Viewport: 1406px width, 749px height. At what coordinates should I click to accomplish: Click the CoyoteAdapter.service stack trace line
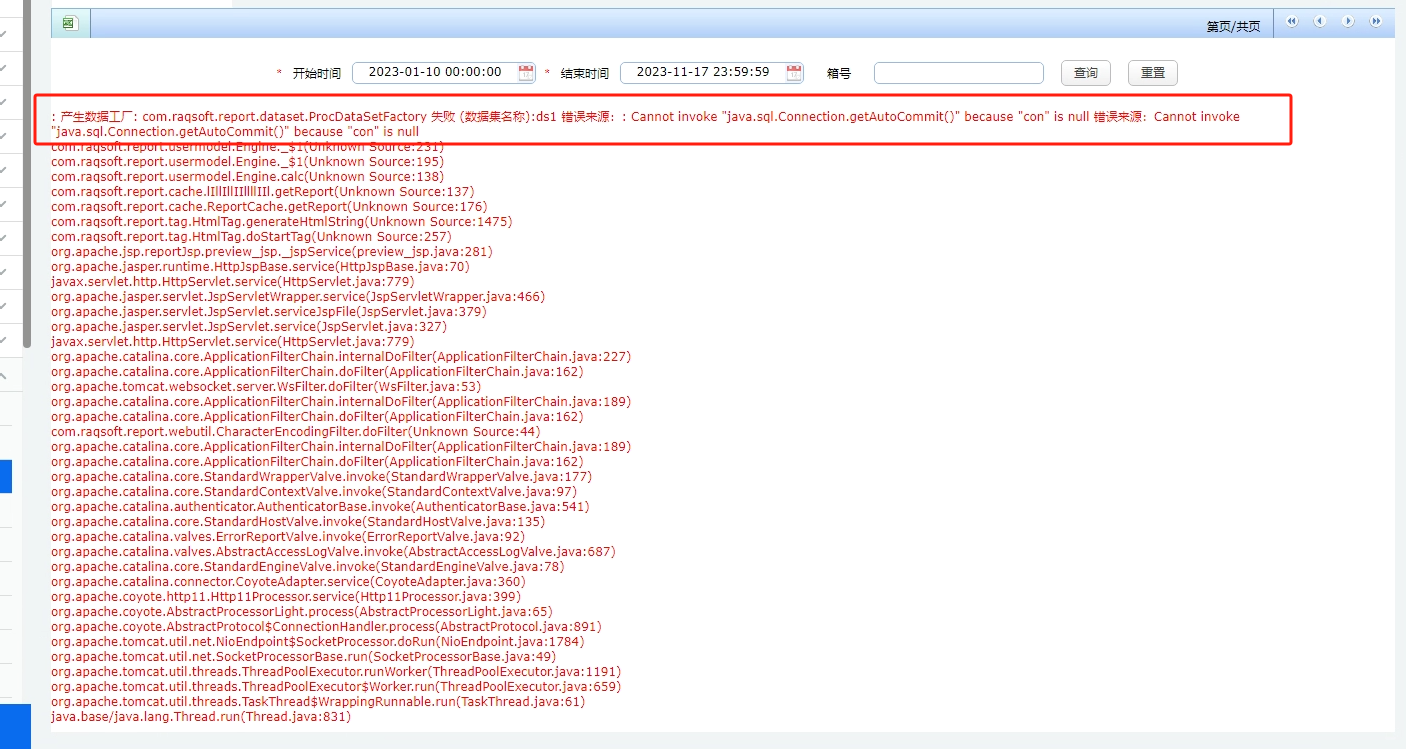[288, 581]
